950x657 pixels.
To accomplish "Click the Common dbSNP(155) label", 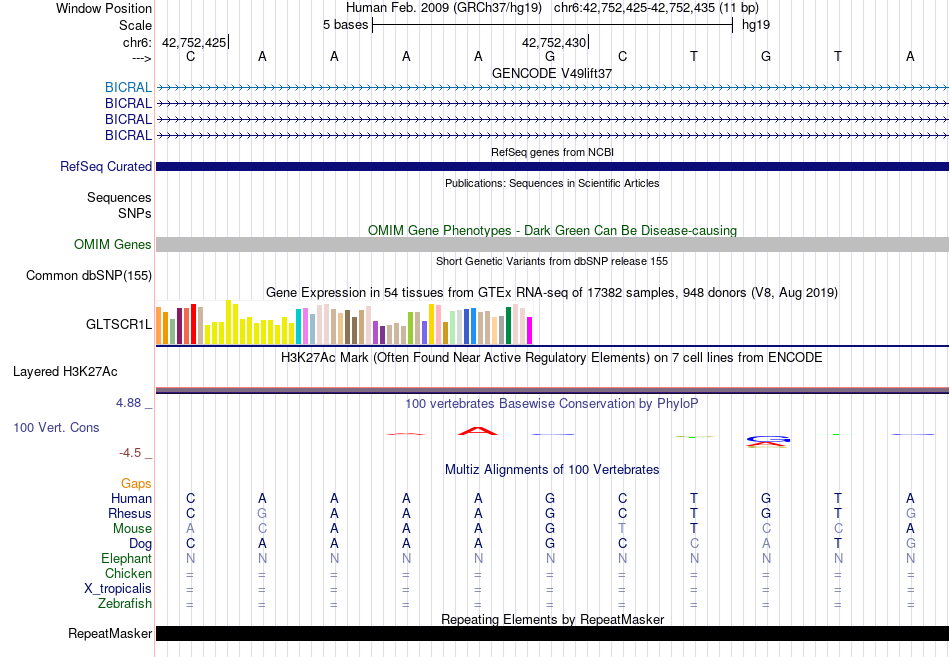I will point(89,276).
